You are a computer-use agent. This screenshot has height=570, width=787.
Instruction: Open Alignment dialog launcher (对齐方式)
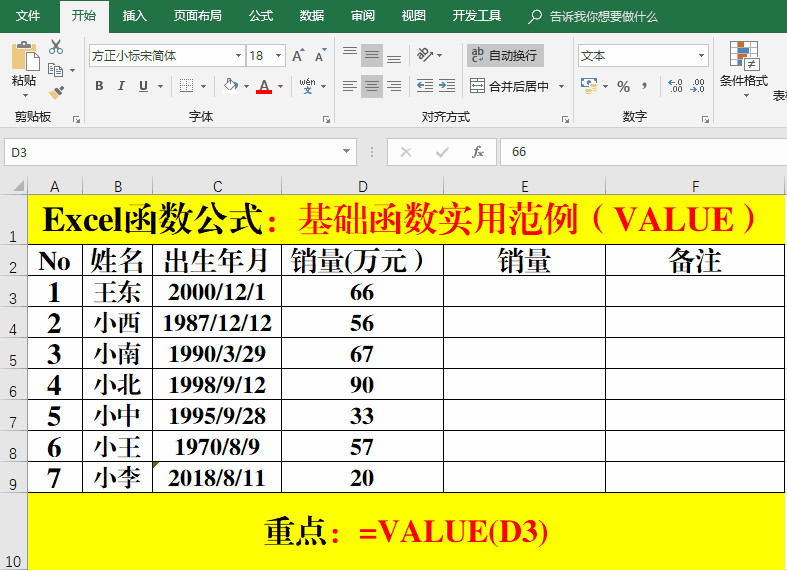pos(565,119)
